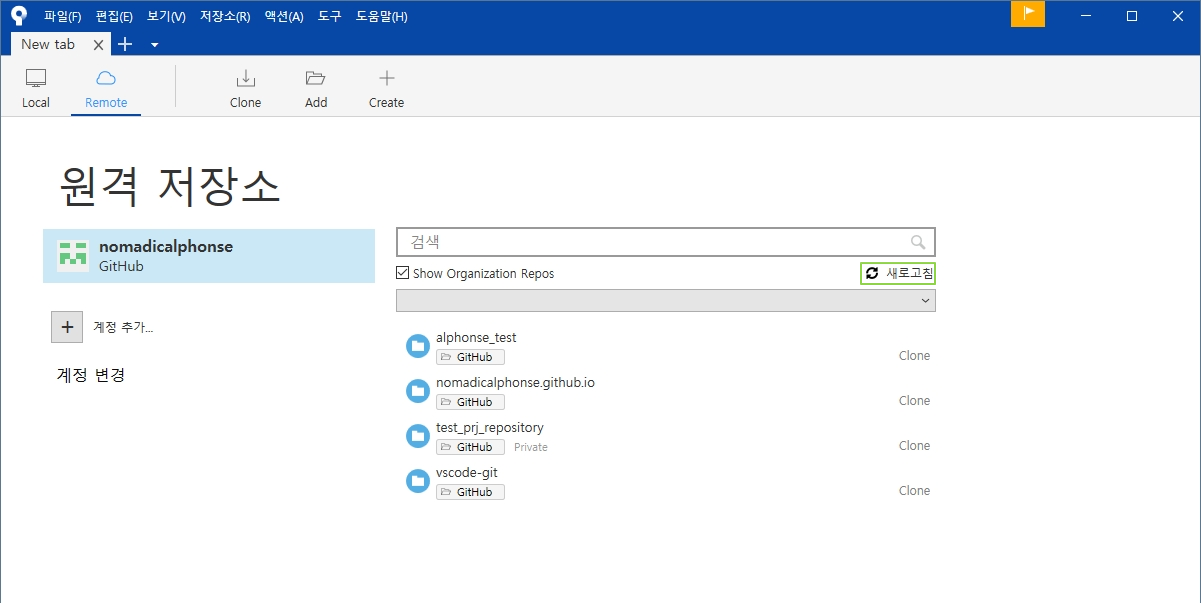Open the 도움말(H) menu
Image resolution: width=1201 pixels, height=603 pixels.
[382, 17]
